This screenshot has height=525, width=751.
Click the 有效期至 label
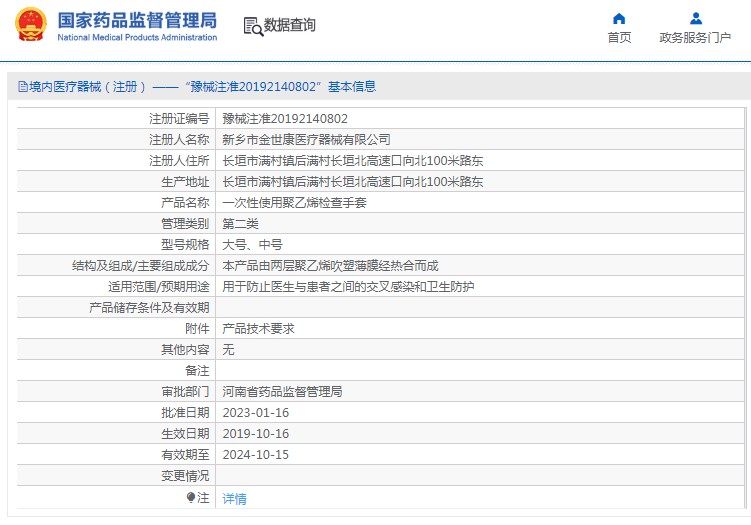185,455
